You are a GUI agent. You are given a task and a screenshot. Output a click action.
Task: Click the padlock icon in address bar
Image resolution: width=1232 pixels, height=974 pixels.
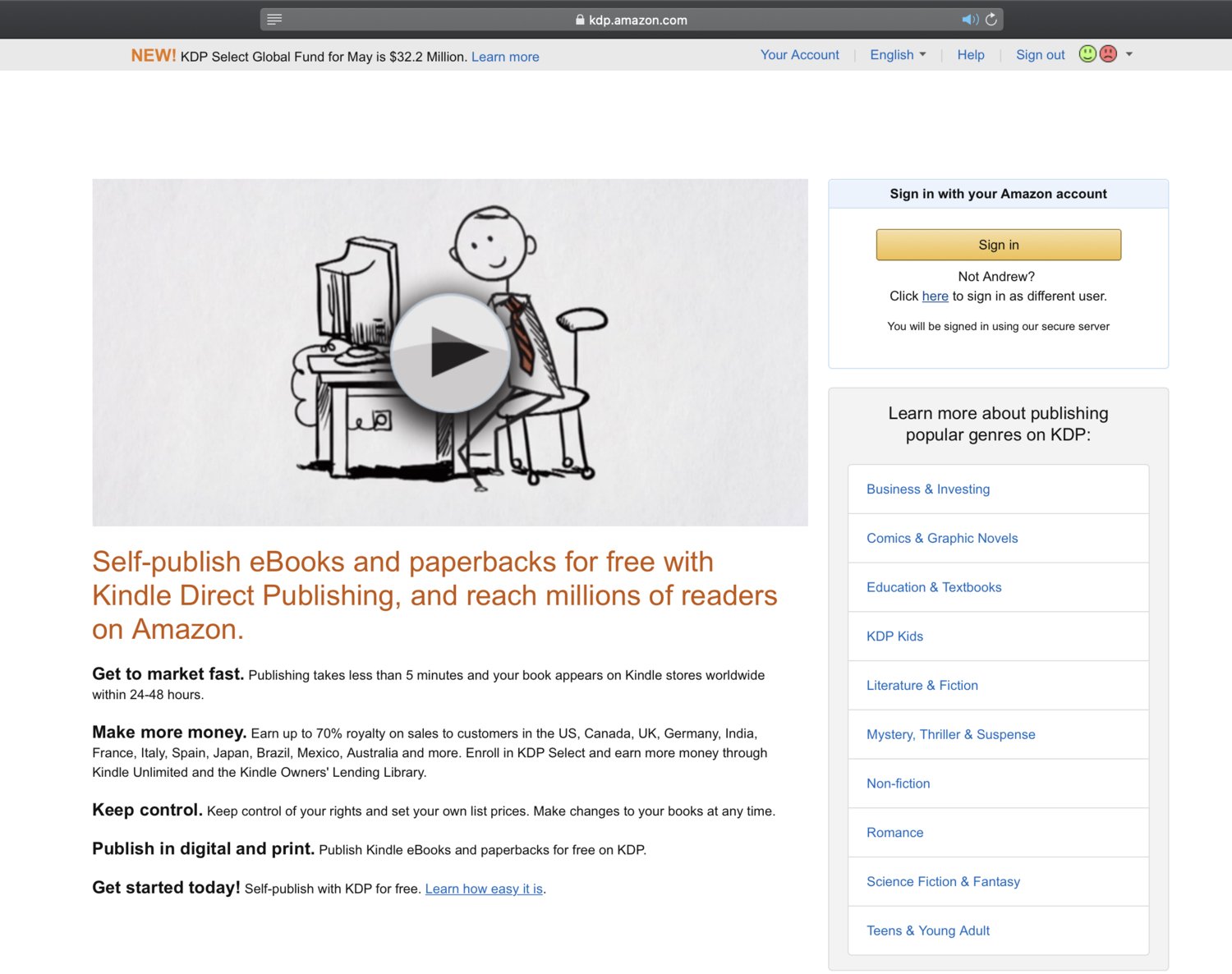[x=580, y=20]
